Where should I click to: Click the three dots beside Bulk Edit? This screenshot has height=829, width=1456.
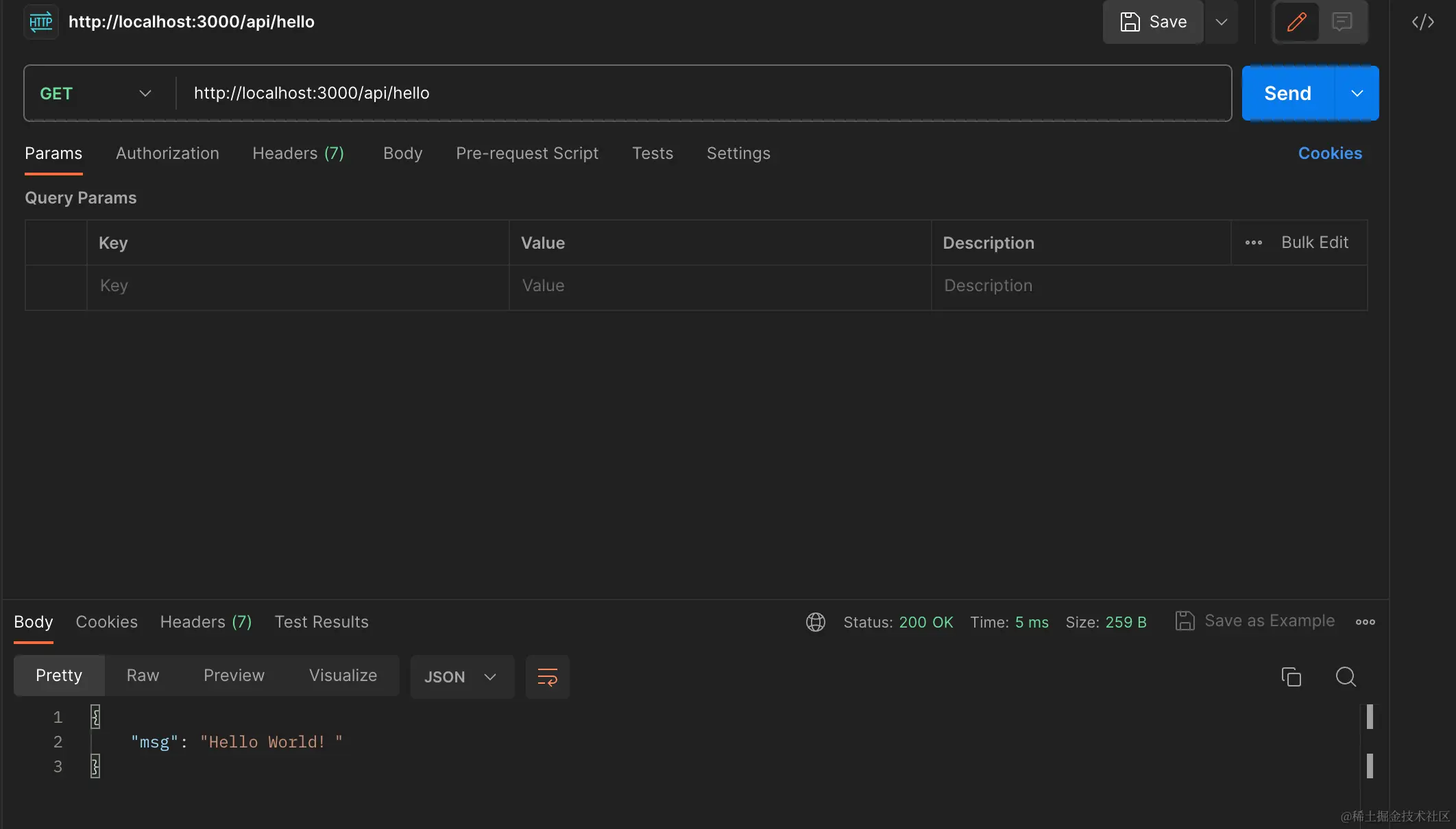tap(1253, 243)
